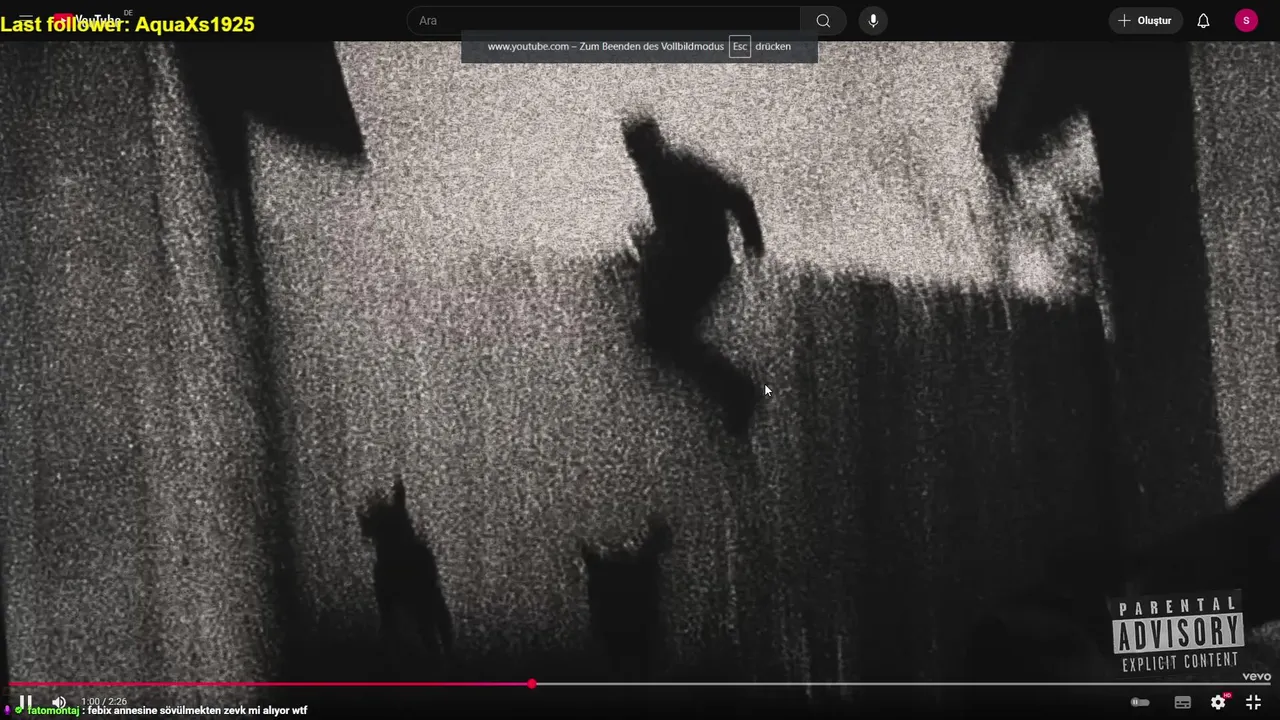Open the YouTube hamburger menu
This screenshot has height=720, width=1280.
click(26, 20)
